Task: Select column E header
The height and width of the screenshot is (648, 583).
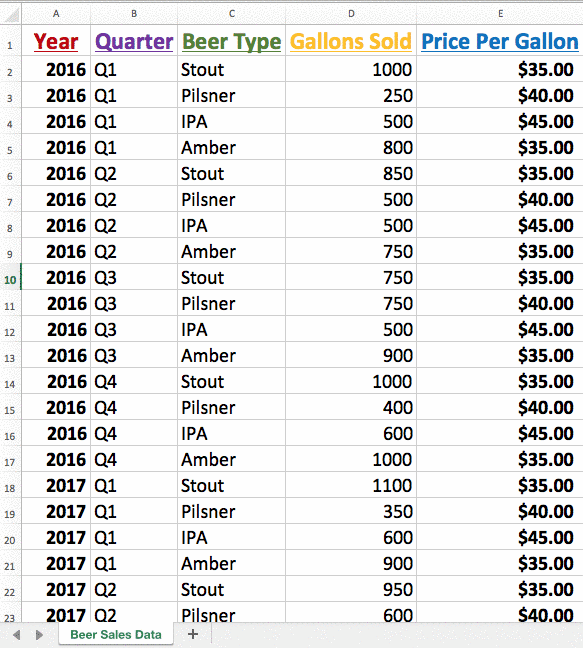Action: point(500,14)
